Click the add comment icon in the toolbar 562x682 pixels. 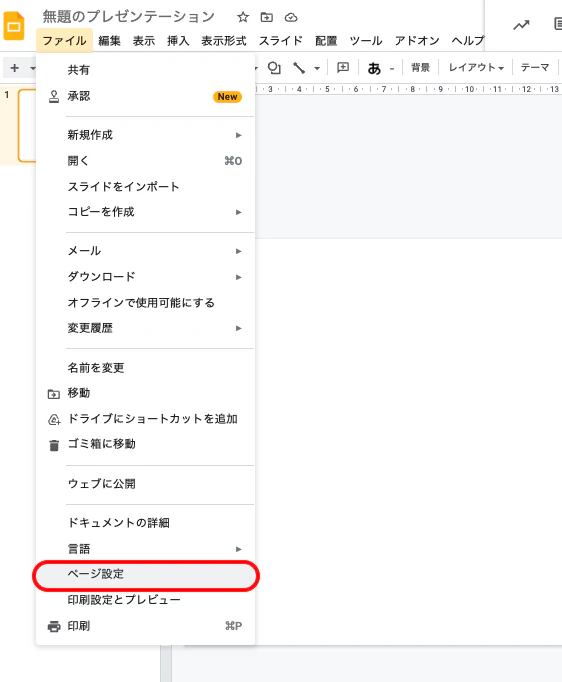pos(343,67)
